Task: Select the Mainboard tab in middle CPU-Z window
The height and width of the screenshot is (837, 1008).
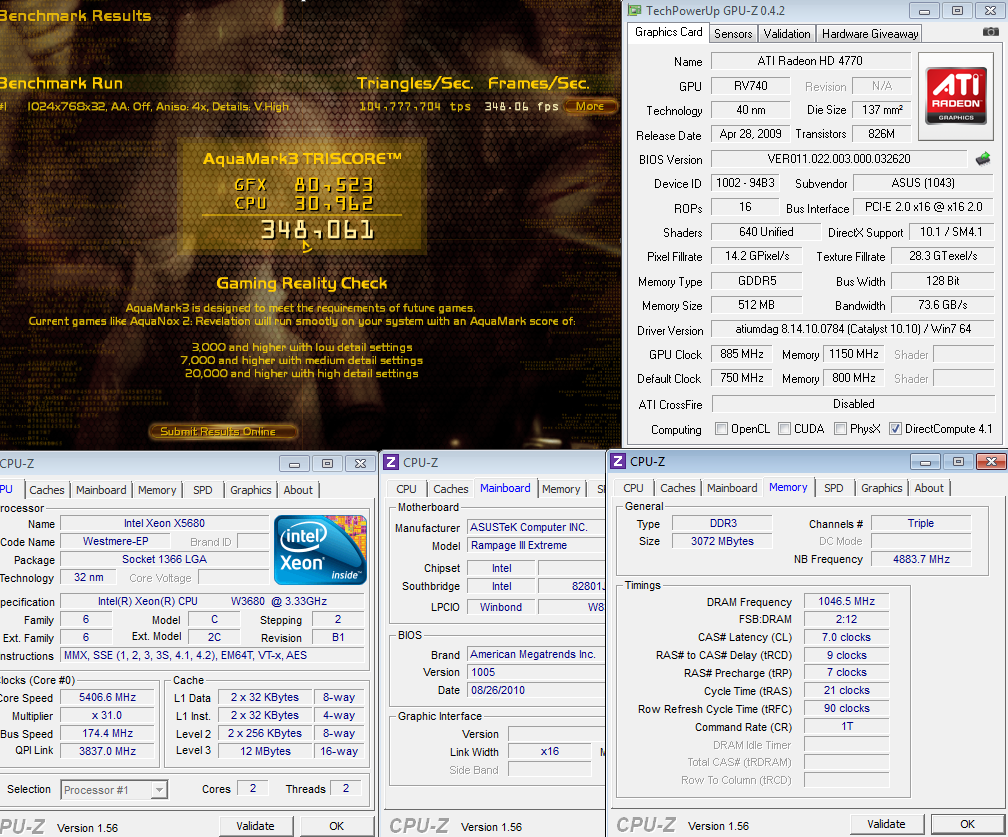Action: point(505,488)
